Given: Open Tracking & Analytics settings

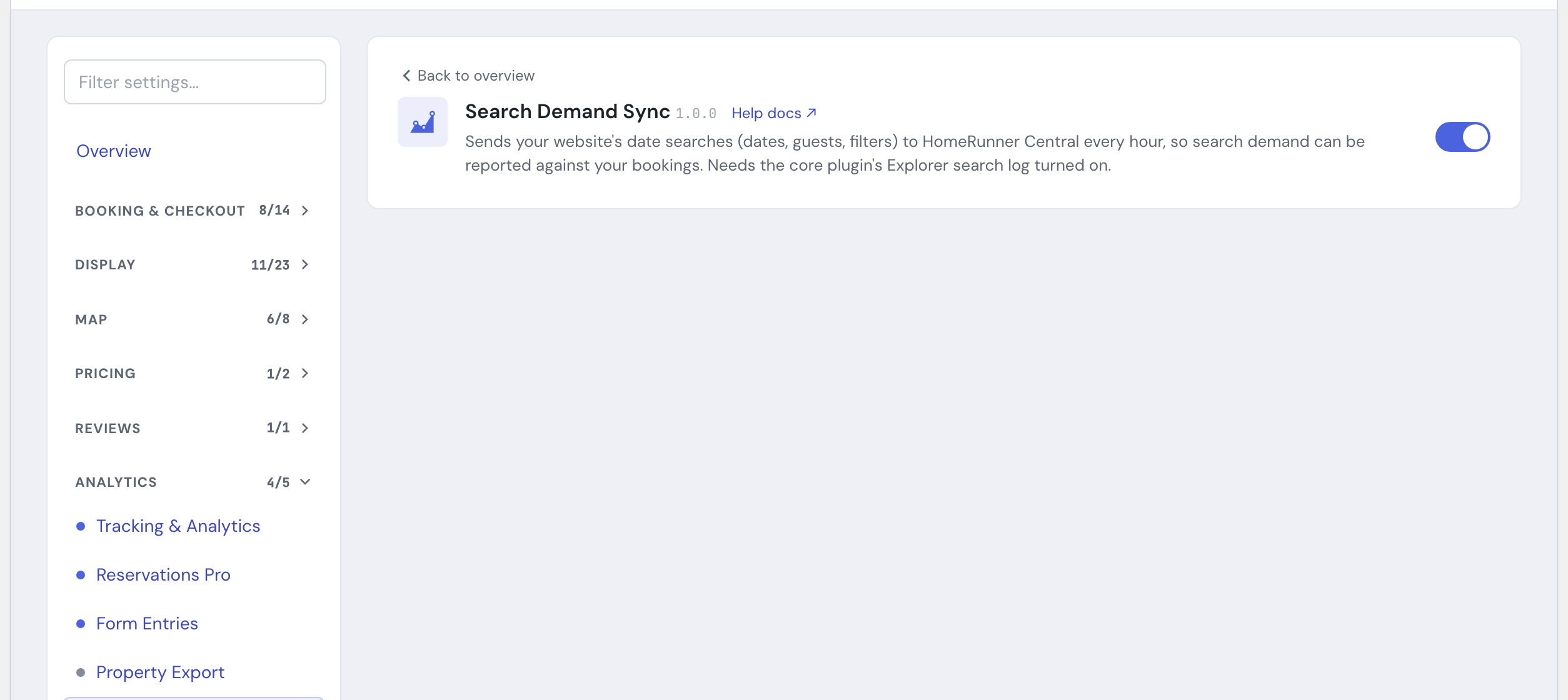Looking at the screenshot, I should pos(178,526).
